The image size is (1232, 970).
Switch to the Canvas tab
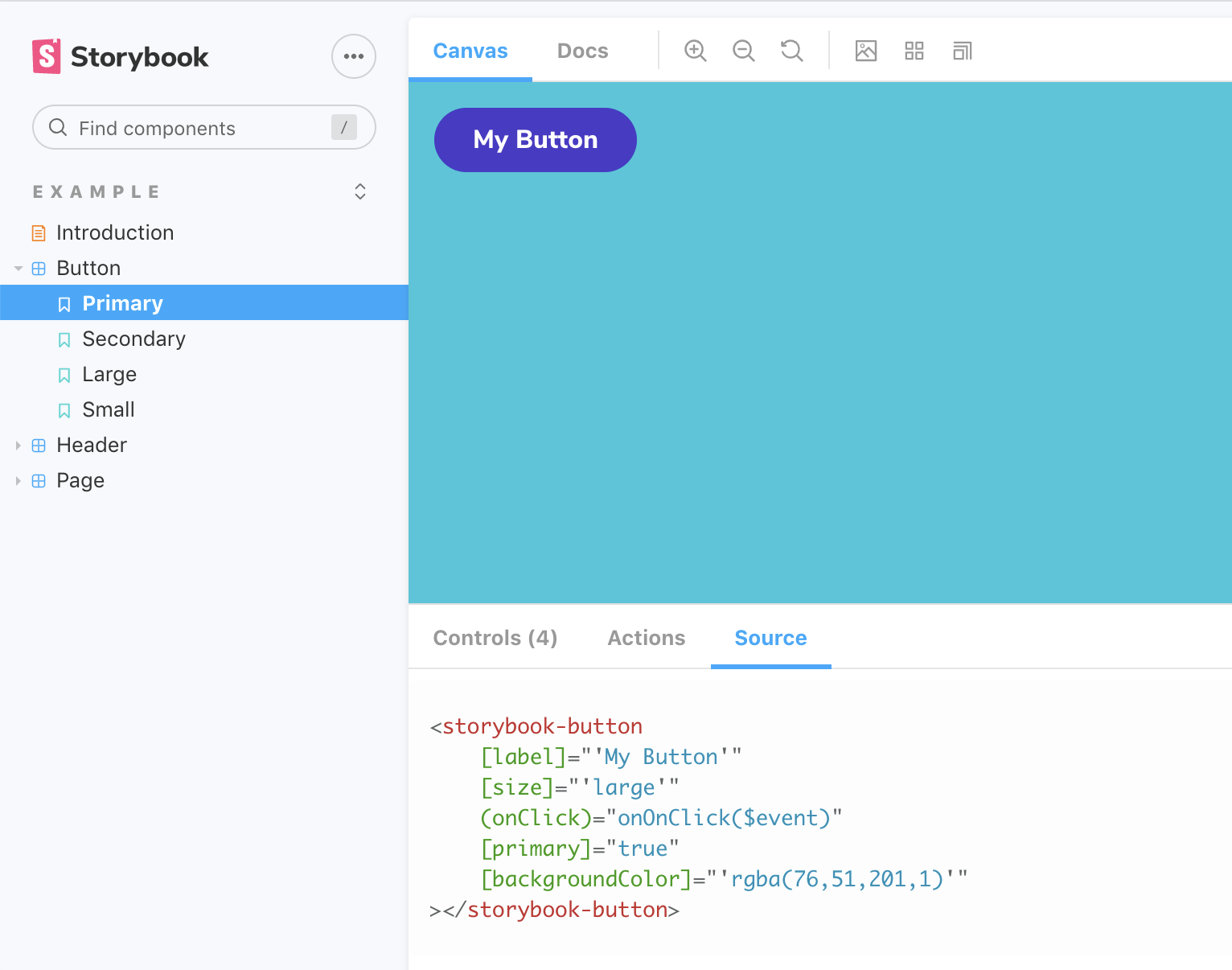pos(470,51)
